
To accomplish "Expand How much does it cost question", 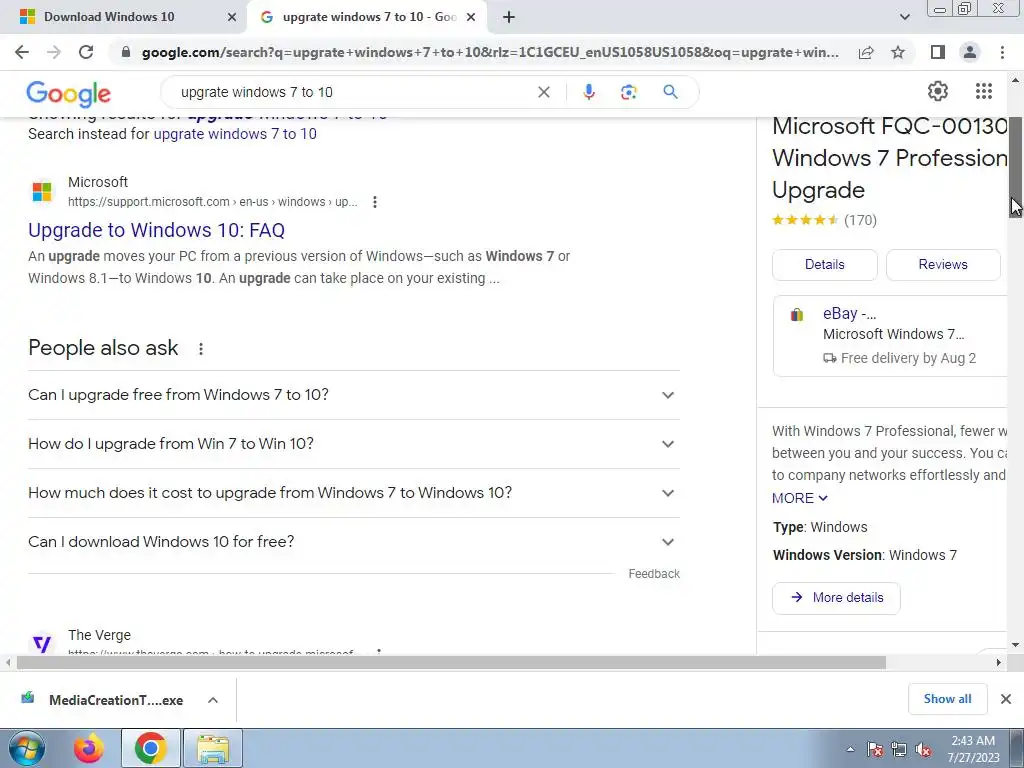I will point(354,493).
